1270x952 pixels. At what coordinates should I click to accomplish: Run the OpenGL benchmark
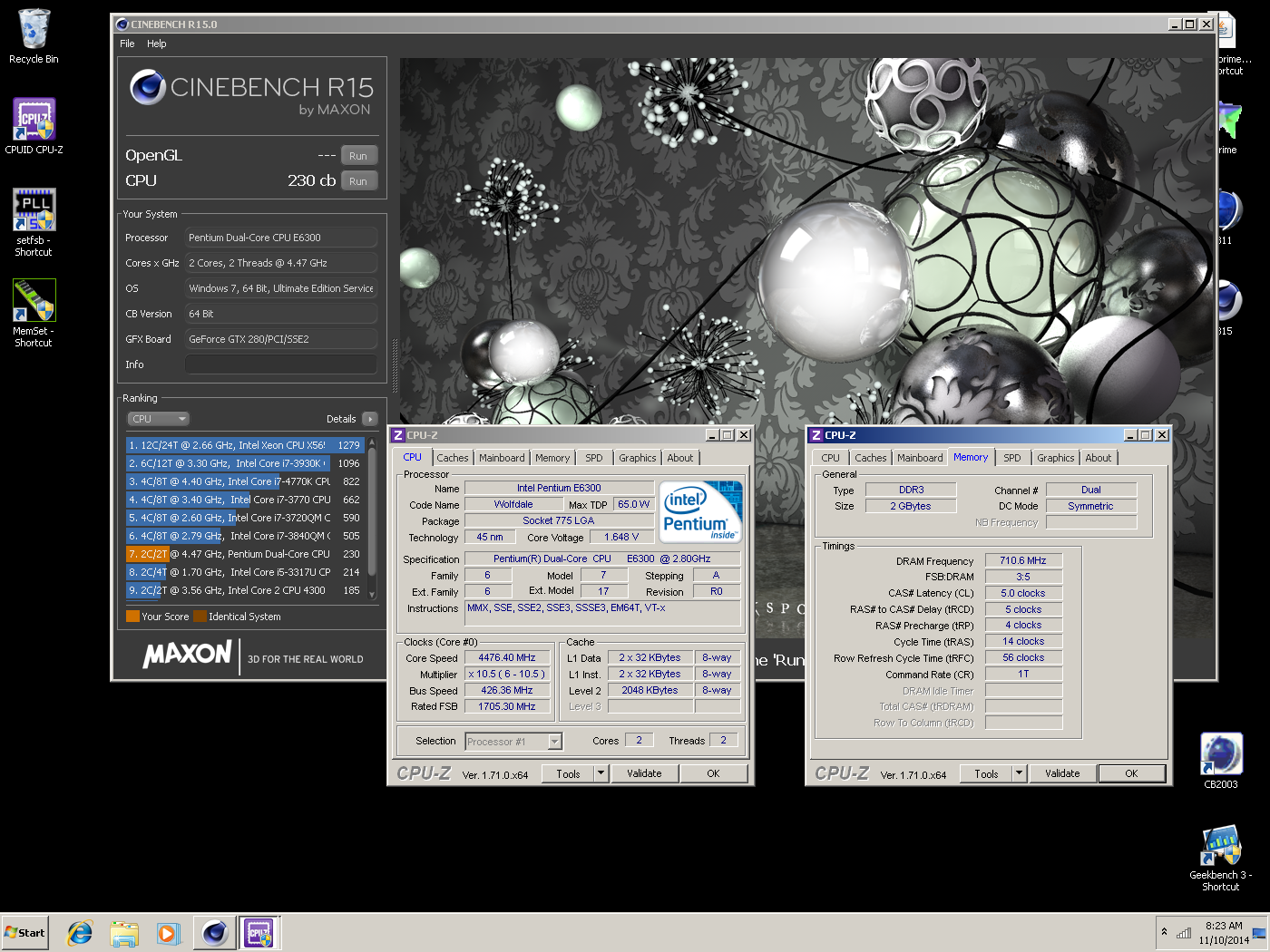[x=358, y=156]
